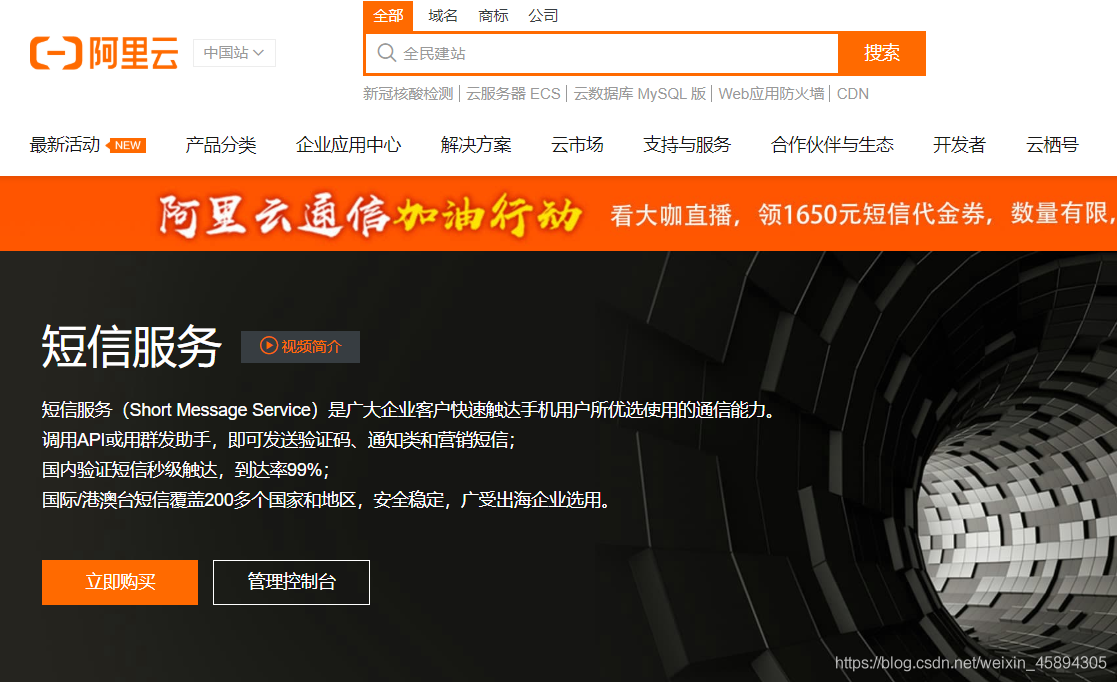Open the 支持与服务 menu

(x=687, y=145)
